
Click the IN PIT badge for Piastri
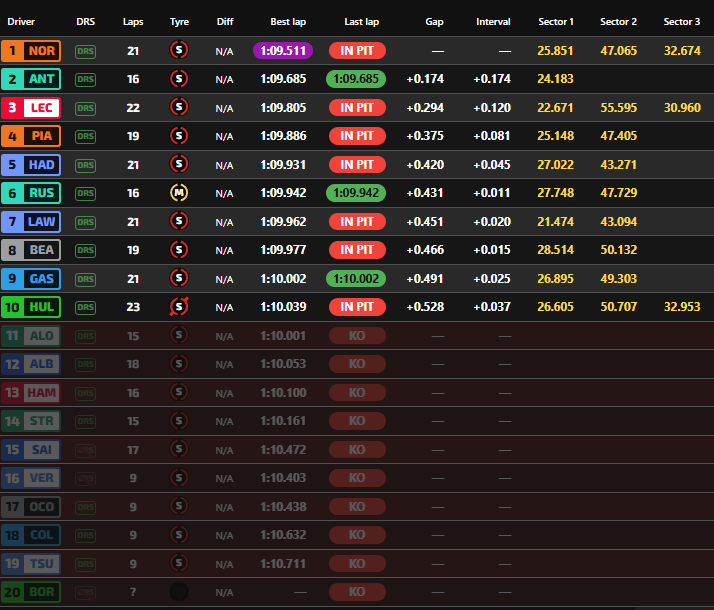(x=357, y=136)
